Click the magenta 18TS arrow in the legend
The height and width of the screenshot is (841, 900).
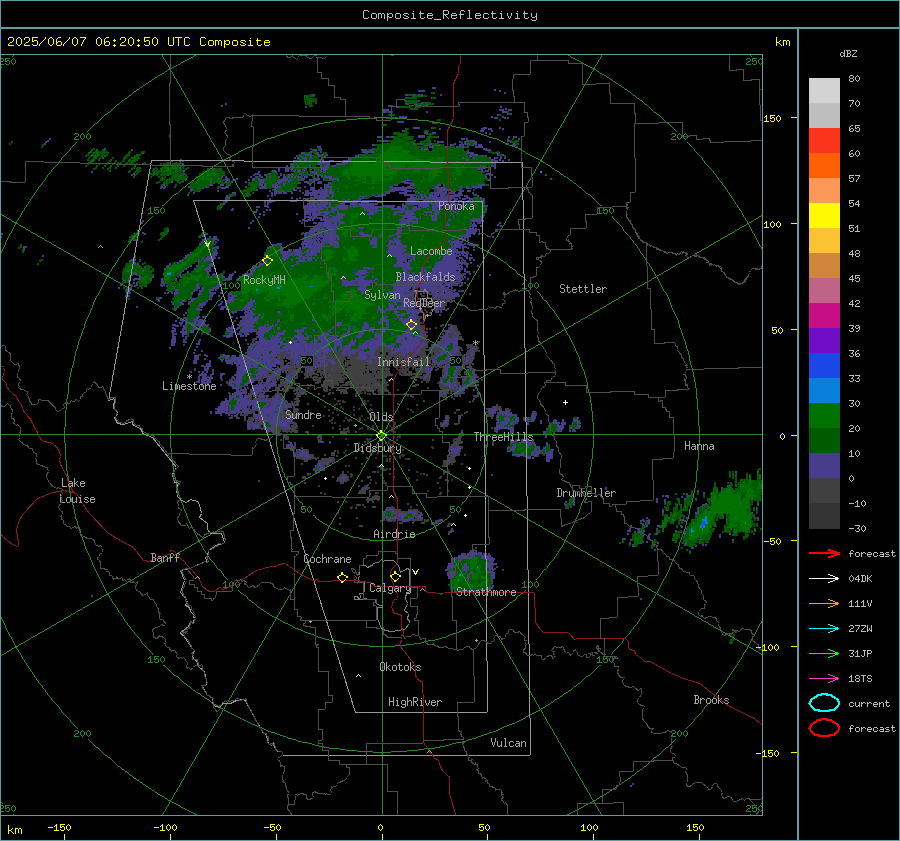click(x=824, y=679)
